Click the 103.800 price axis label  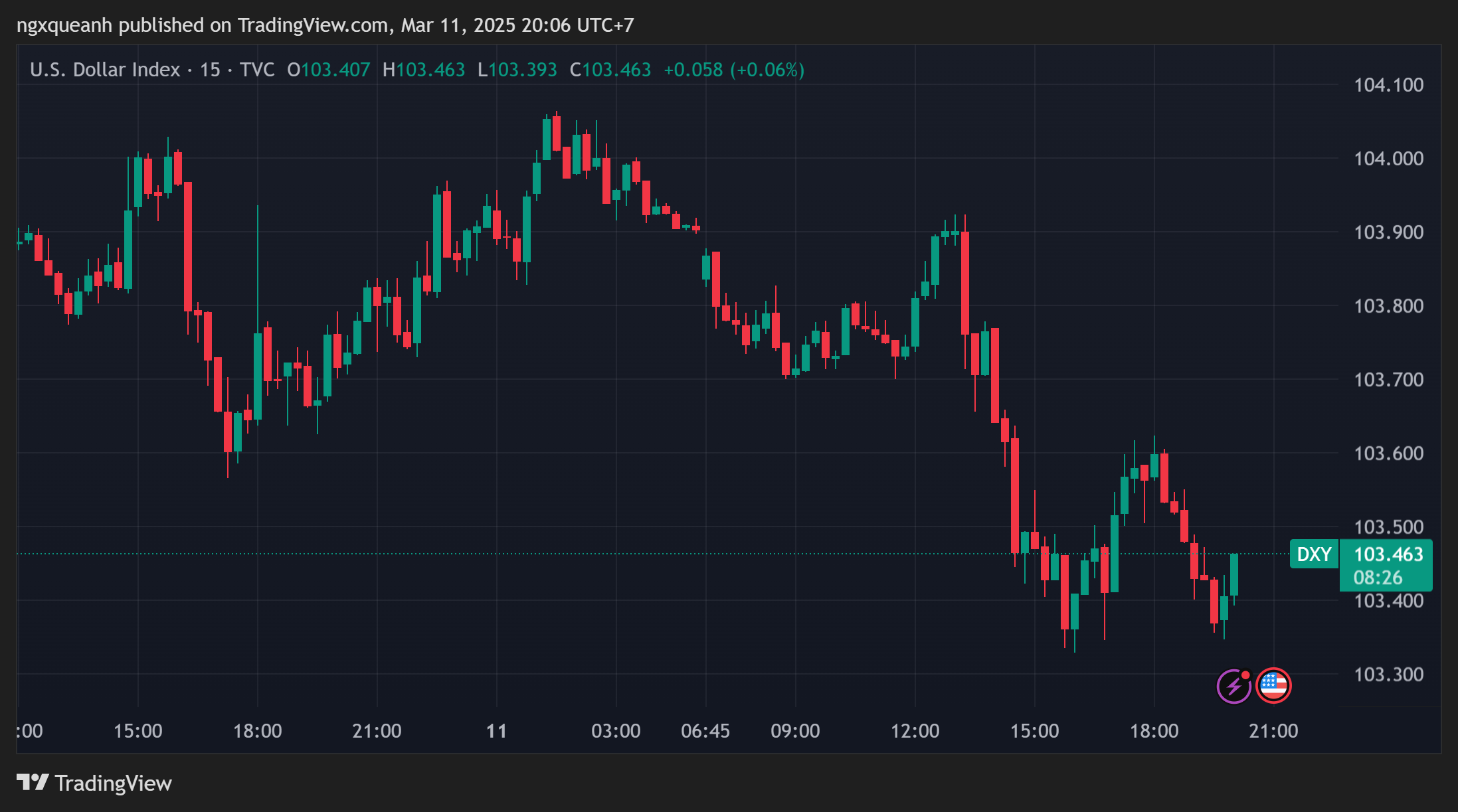click(1388, 306)
